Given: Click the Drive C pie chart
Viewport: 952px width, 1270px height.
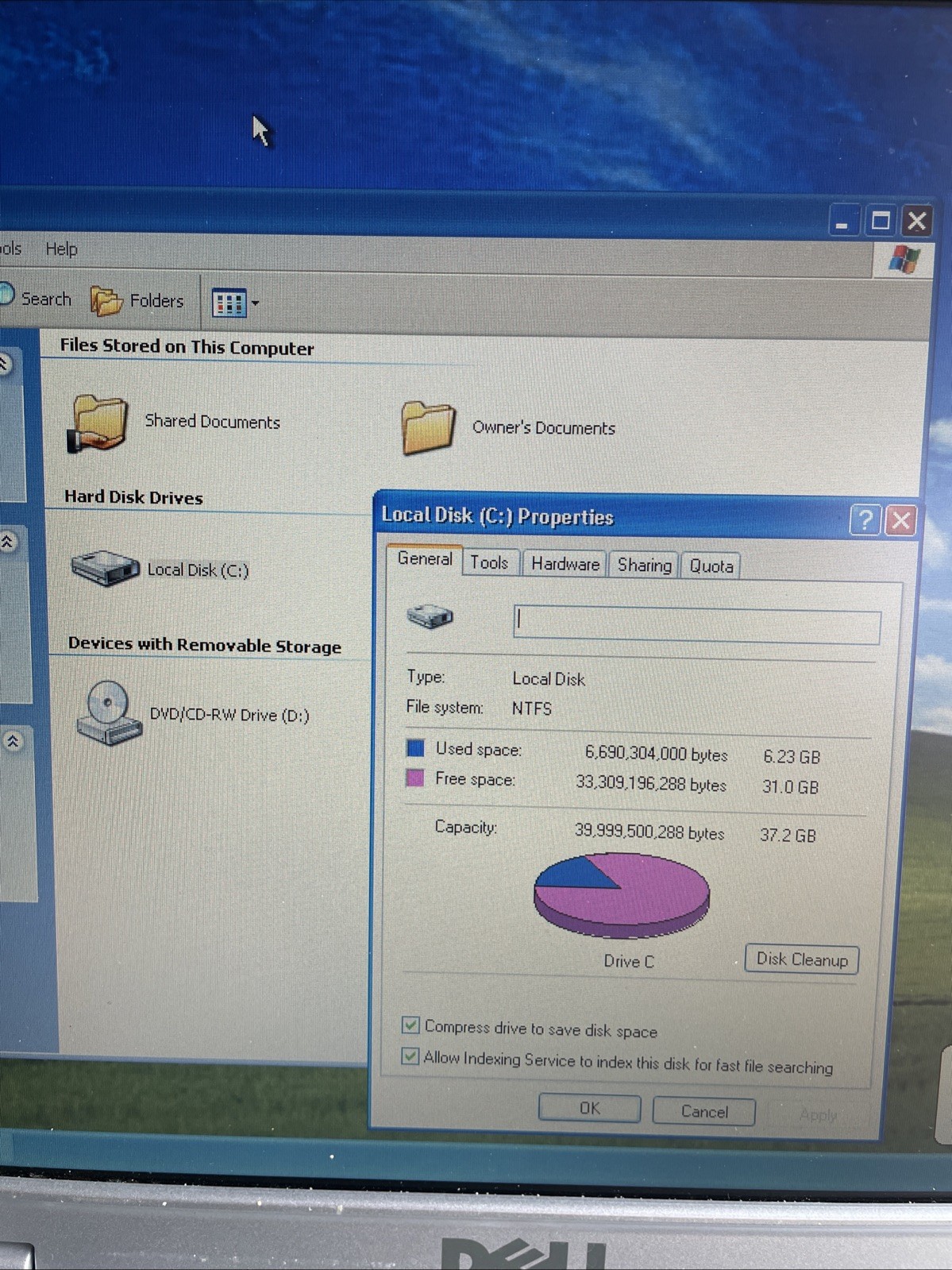Looking at the screenshot, I should click(x=622, y=895).
